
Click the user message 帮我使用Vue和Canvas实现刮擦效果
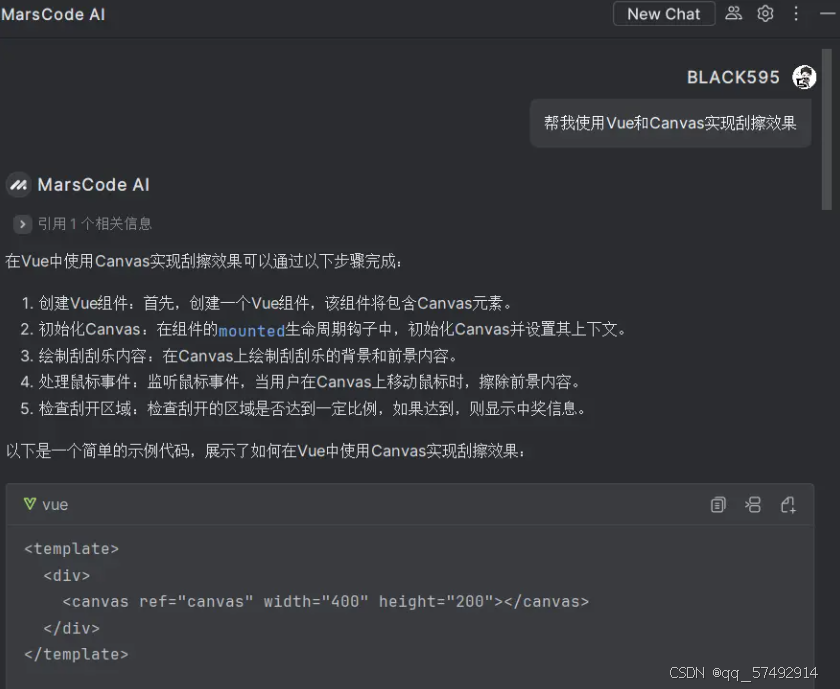pyautogui.click(x=670, y=123)
